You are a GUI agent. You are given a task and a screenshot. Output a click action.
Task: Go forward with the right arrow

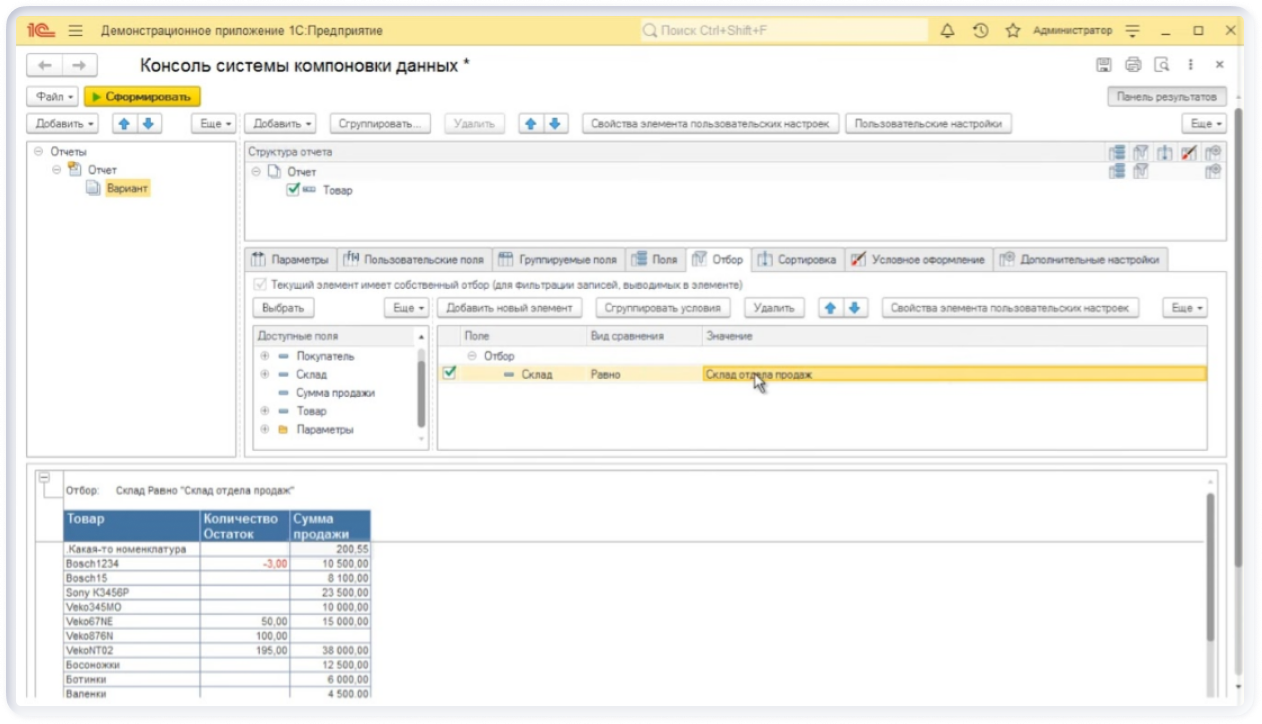[79, 65]
